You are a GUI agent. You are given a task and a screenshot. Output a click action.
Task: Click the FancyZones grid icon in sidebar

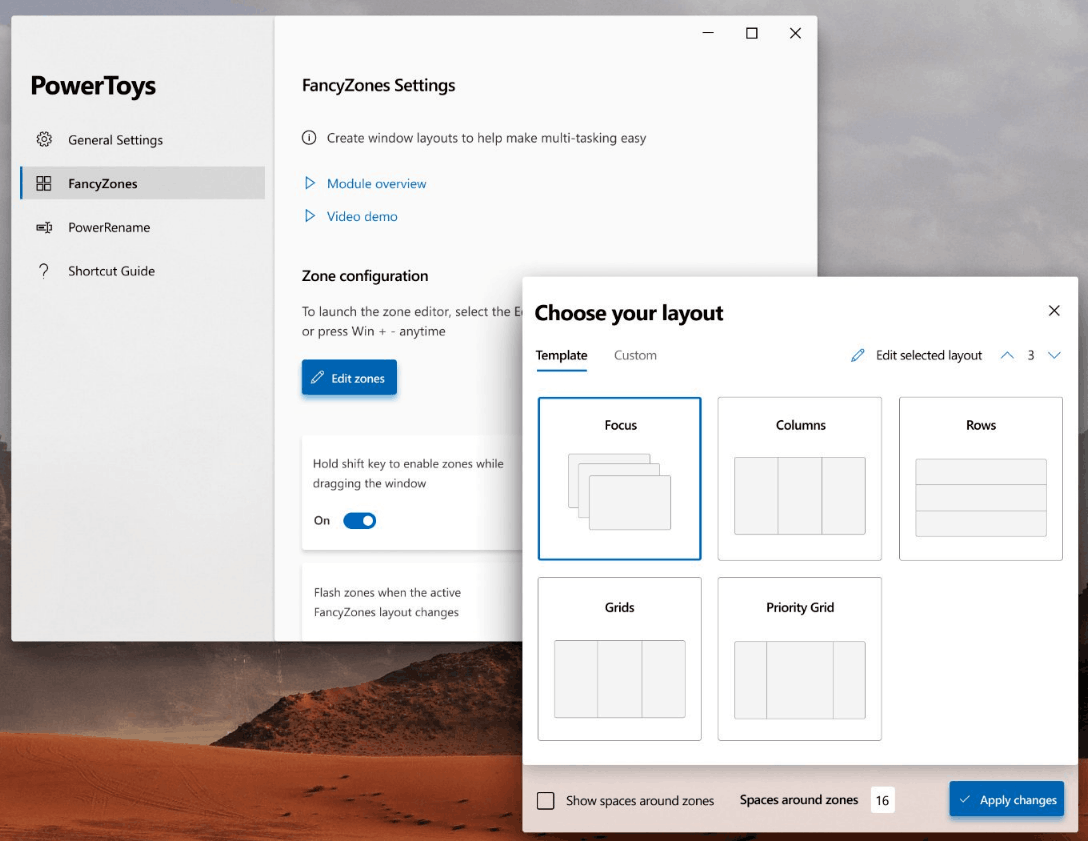tap(44, 183)
